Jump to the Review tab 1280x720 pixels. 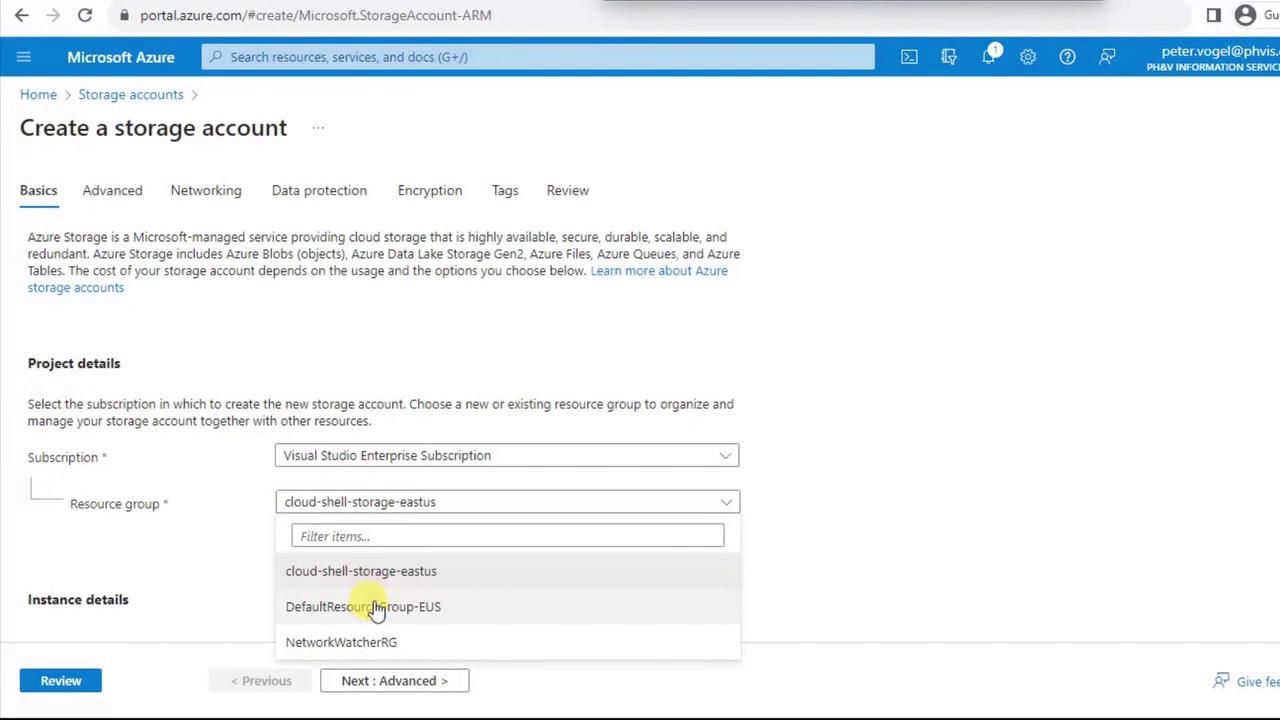(x=568, y=190)
